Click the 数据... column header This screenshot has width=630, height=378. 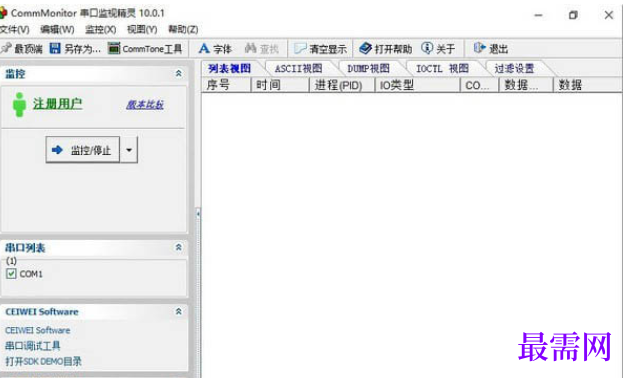526,85
